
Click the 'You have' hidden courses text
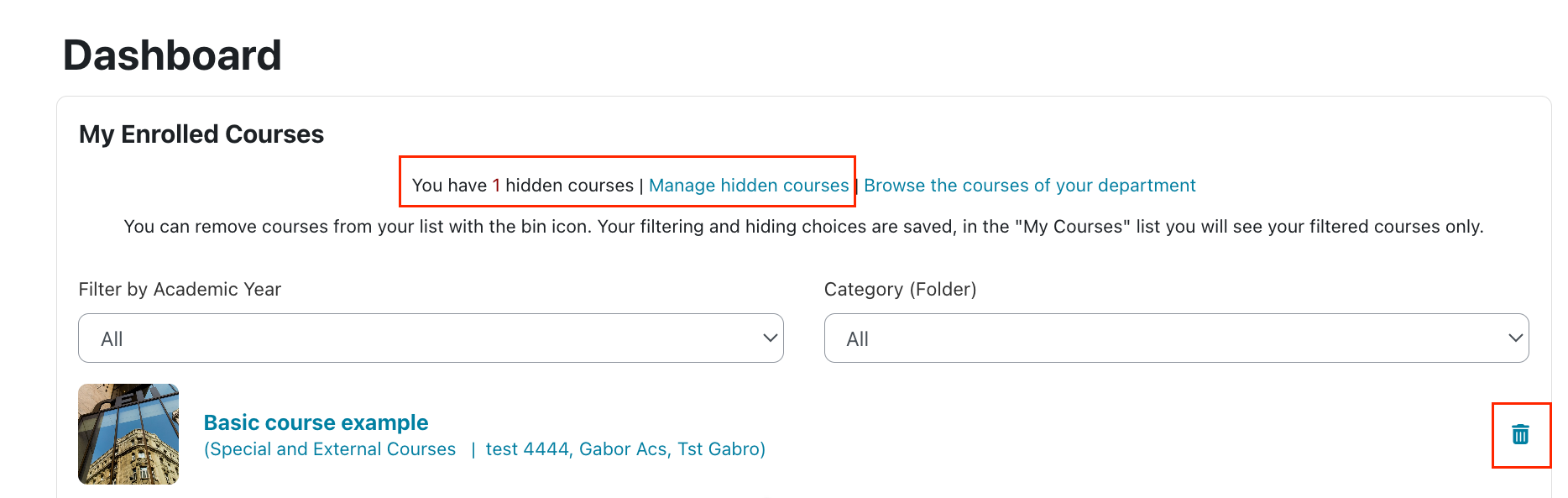click(x=449, y=186)
